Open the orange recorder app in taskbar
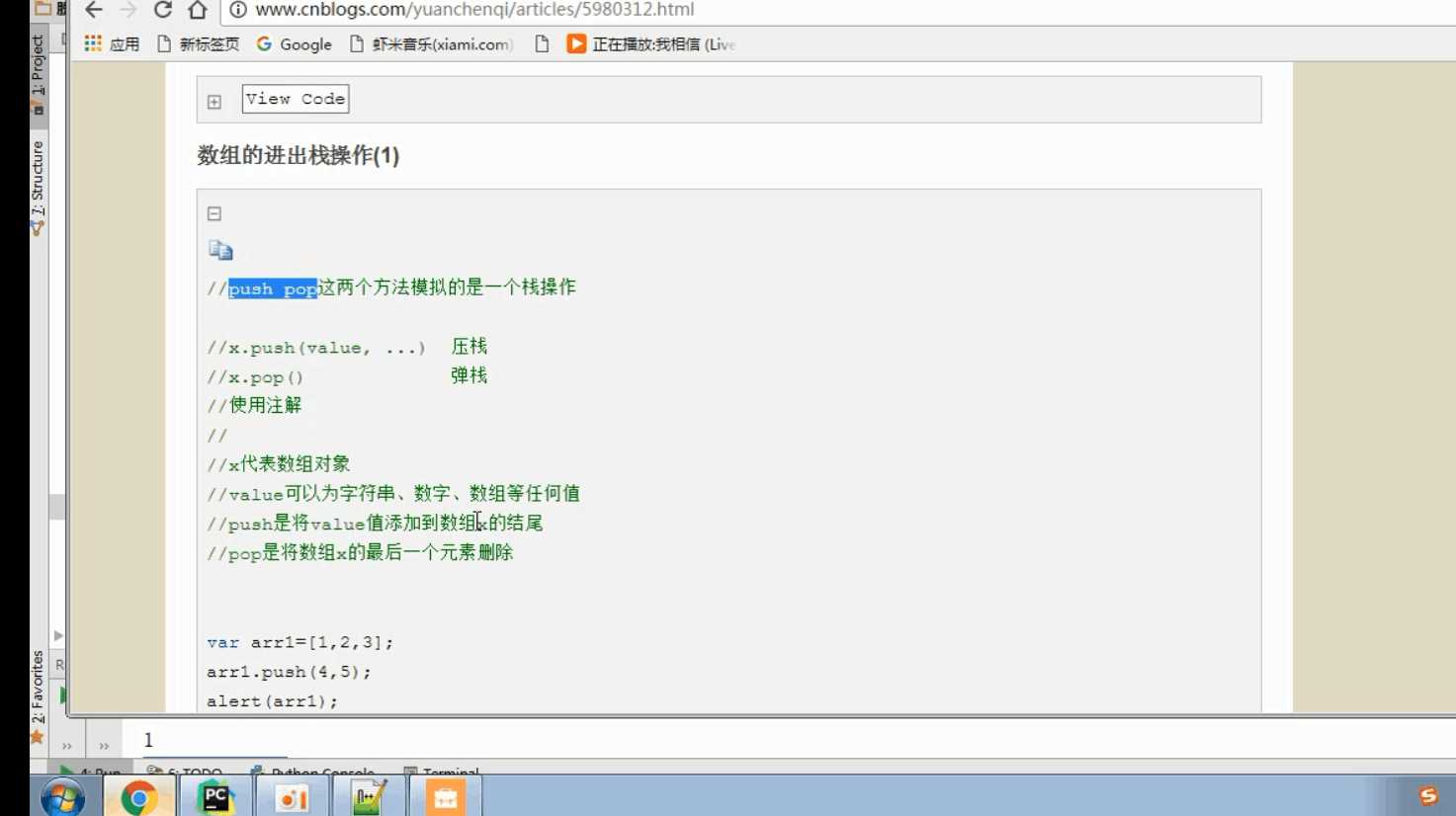 click(292, 797)
